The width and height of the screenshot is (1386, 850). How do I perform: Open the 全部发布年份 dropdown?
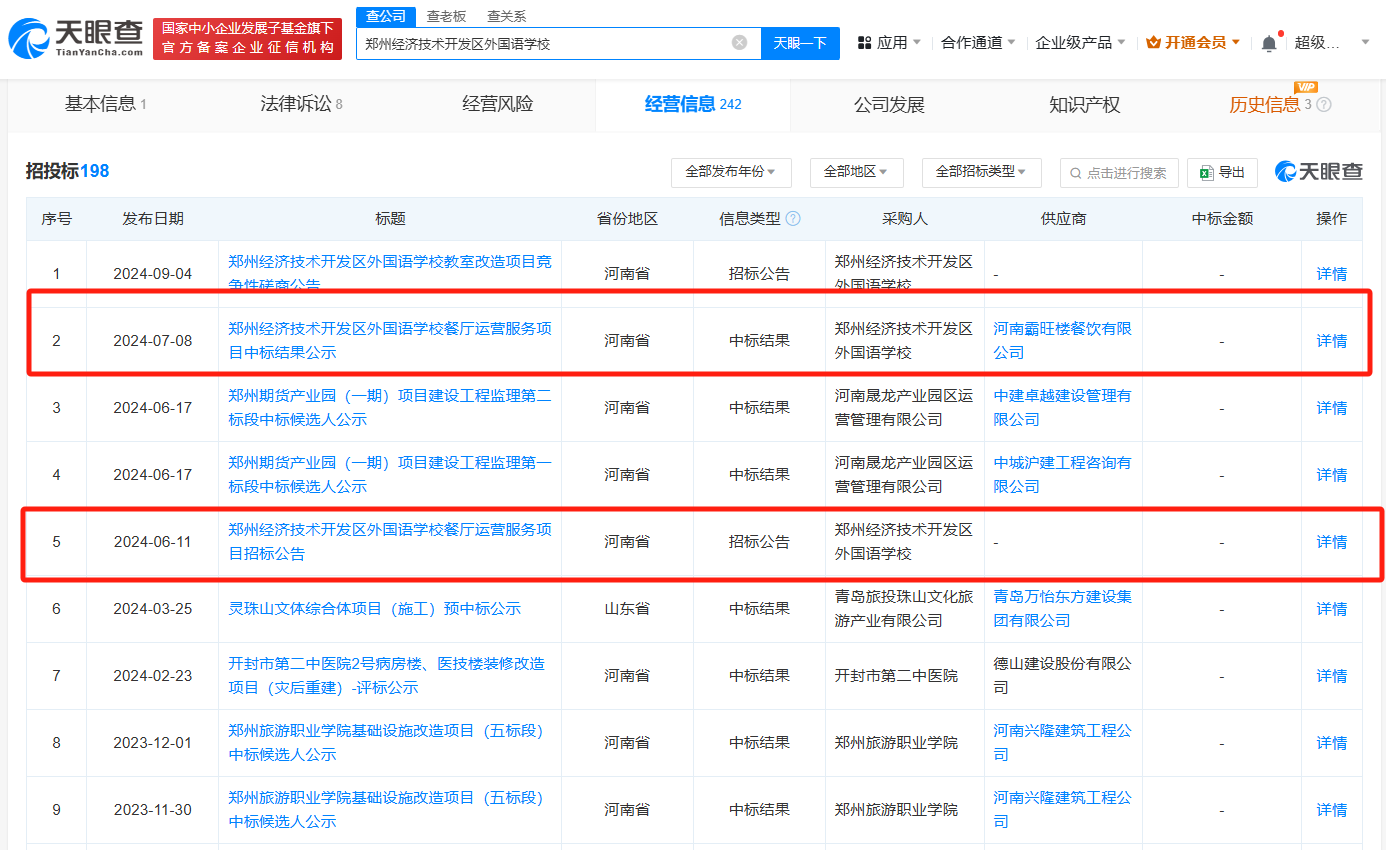tap(731, 172)
